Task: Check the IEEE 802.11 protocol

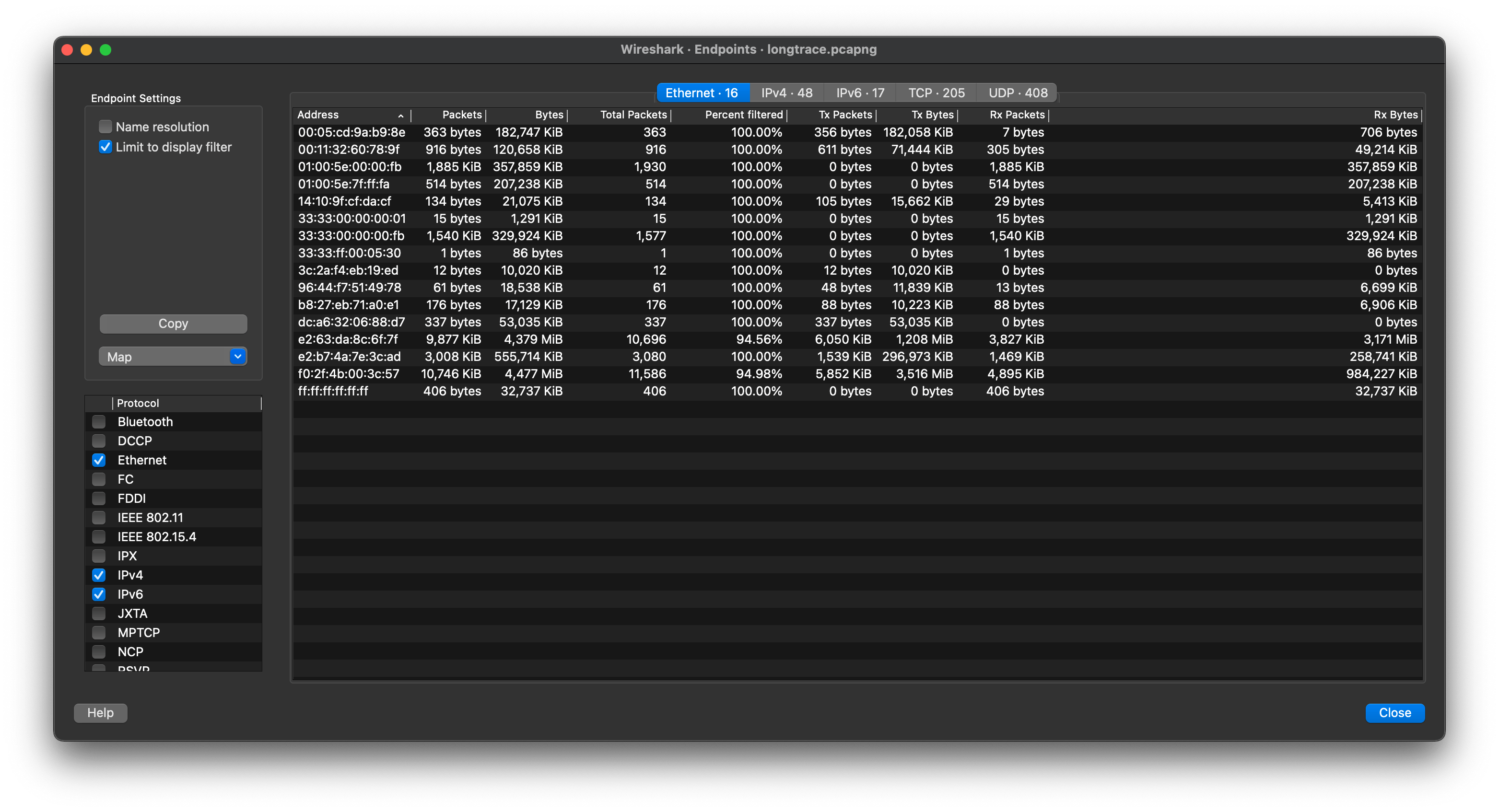Action: pos(99,517)
